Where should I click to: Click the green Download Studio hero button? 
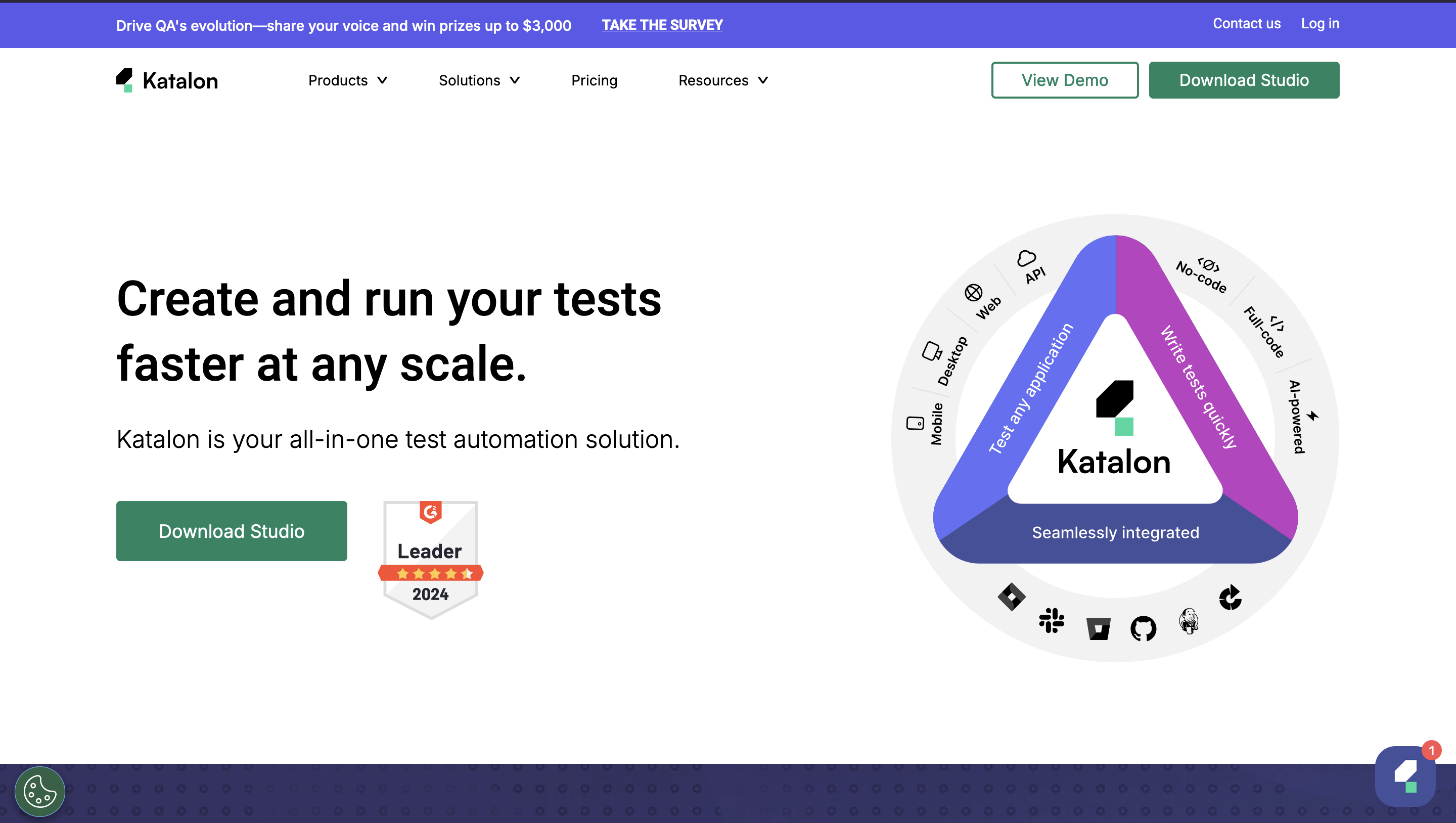[231, 531]
